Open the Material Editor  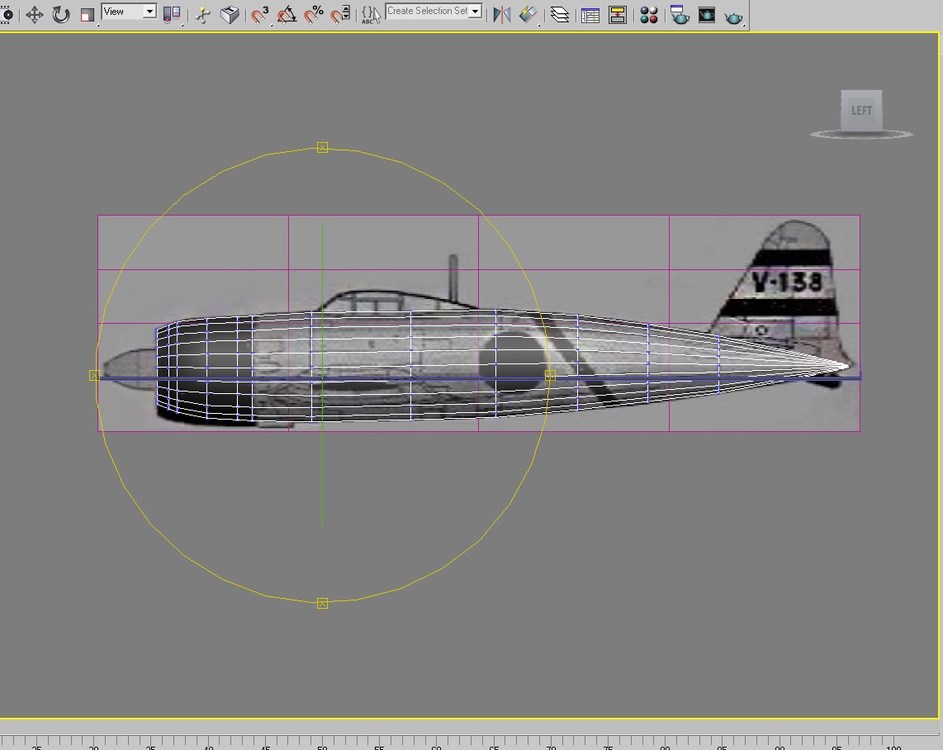point(648,14)
